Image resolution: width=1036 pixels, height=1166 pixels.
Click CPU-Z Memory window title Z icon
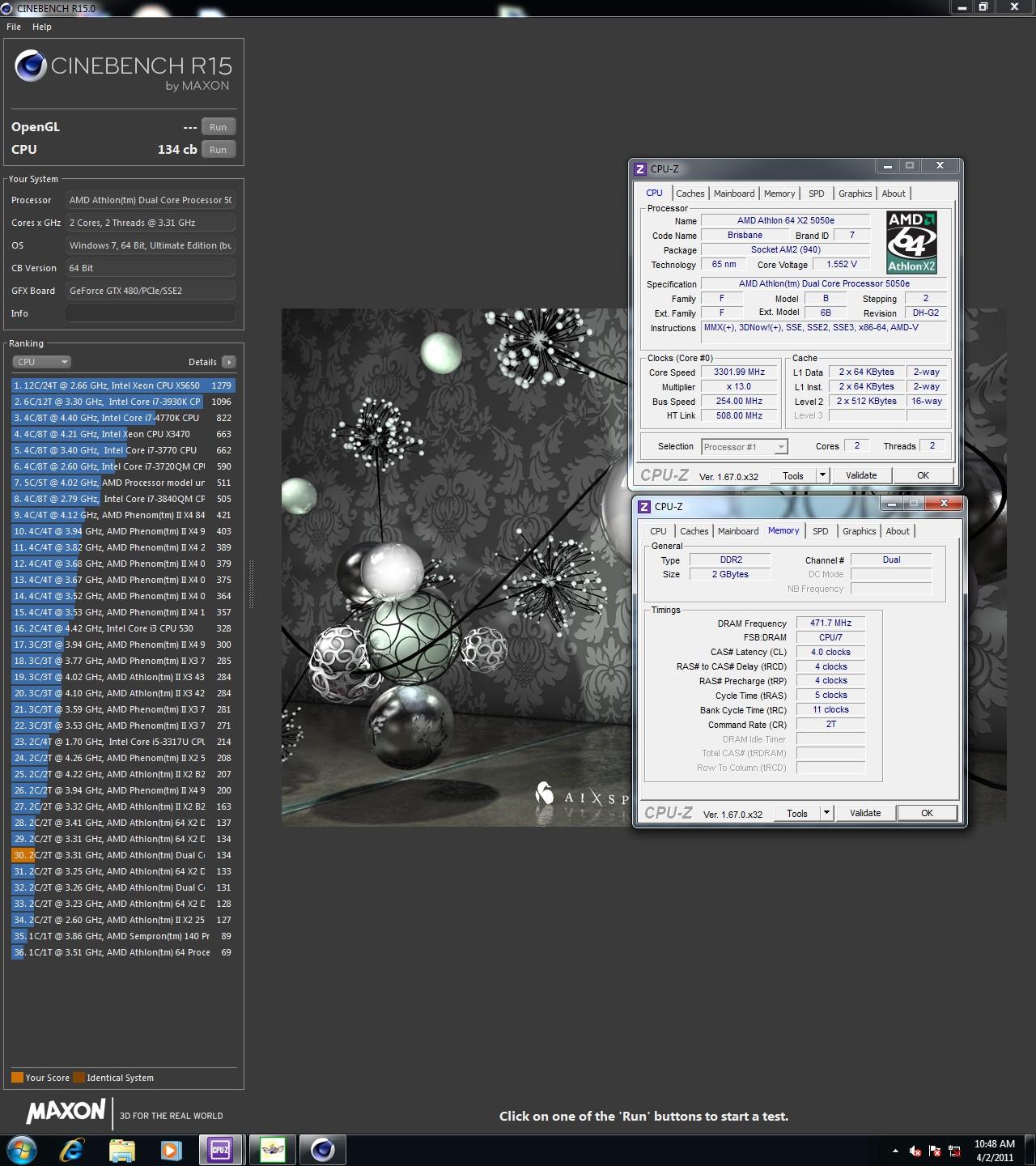tap(644, 506)
